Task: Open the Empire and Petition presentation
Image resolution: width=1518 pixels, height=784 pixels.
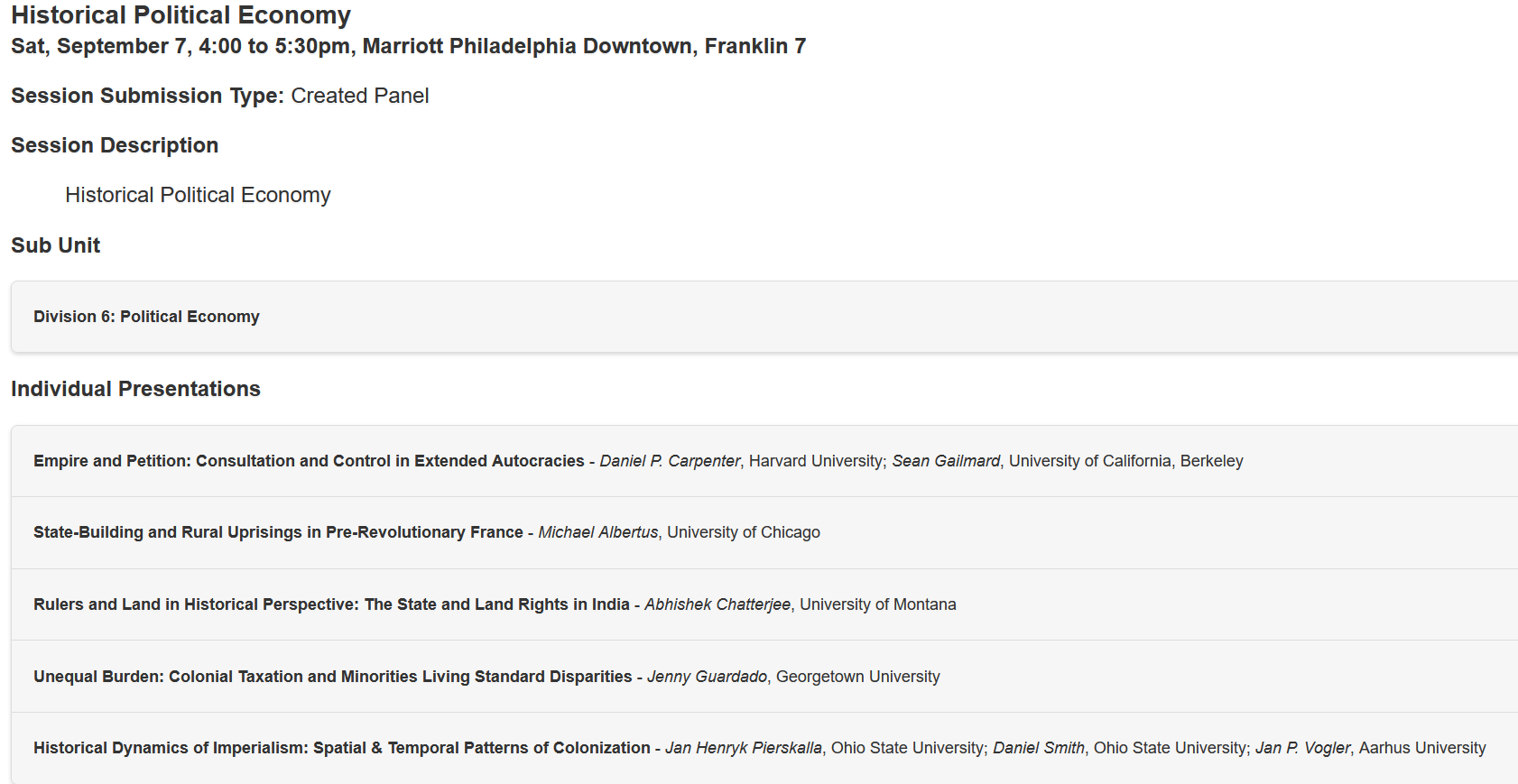Action: click(309, 461)
